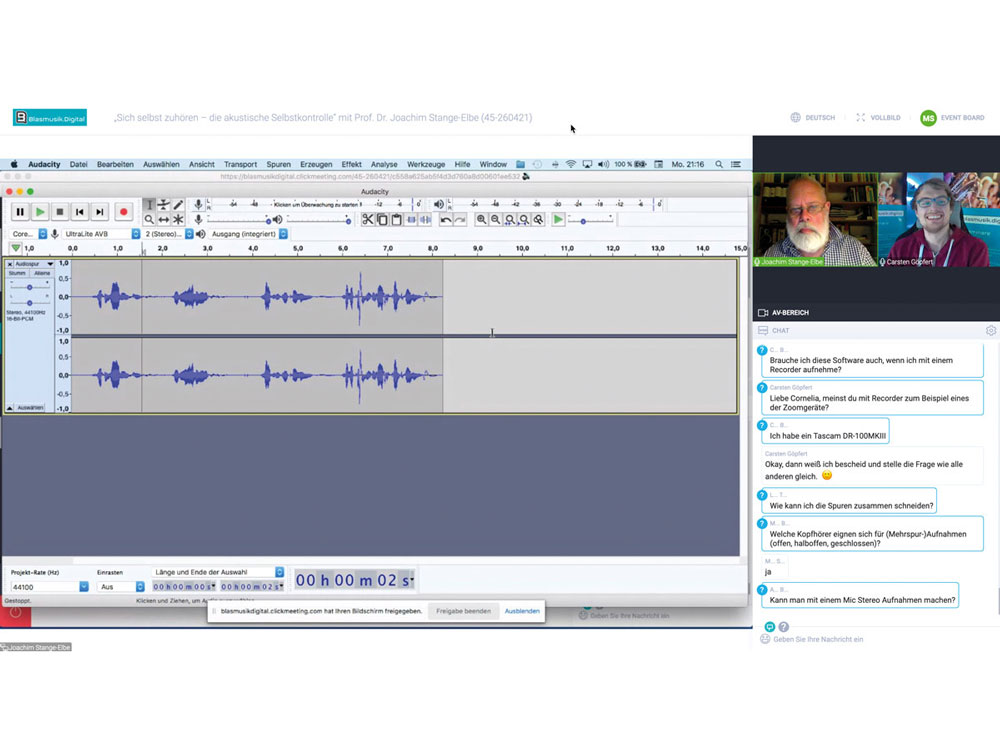Adjust the recording volume slider
The width and height of the screenshot is (1000, 750).
click(x=239, y=221)
